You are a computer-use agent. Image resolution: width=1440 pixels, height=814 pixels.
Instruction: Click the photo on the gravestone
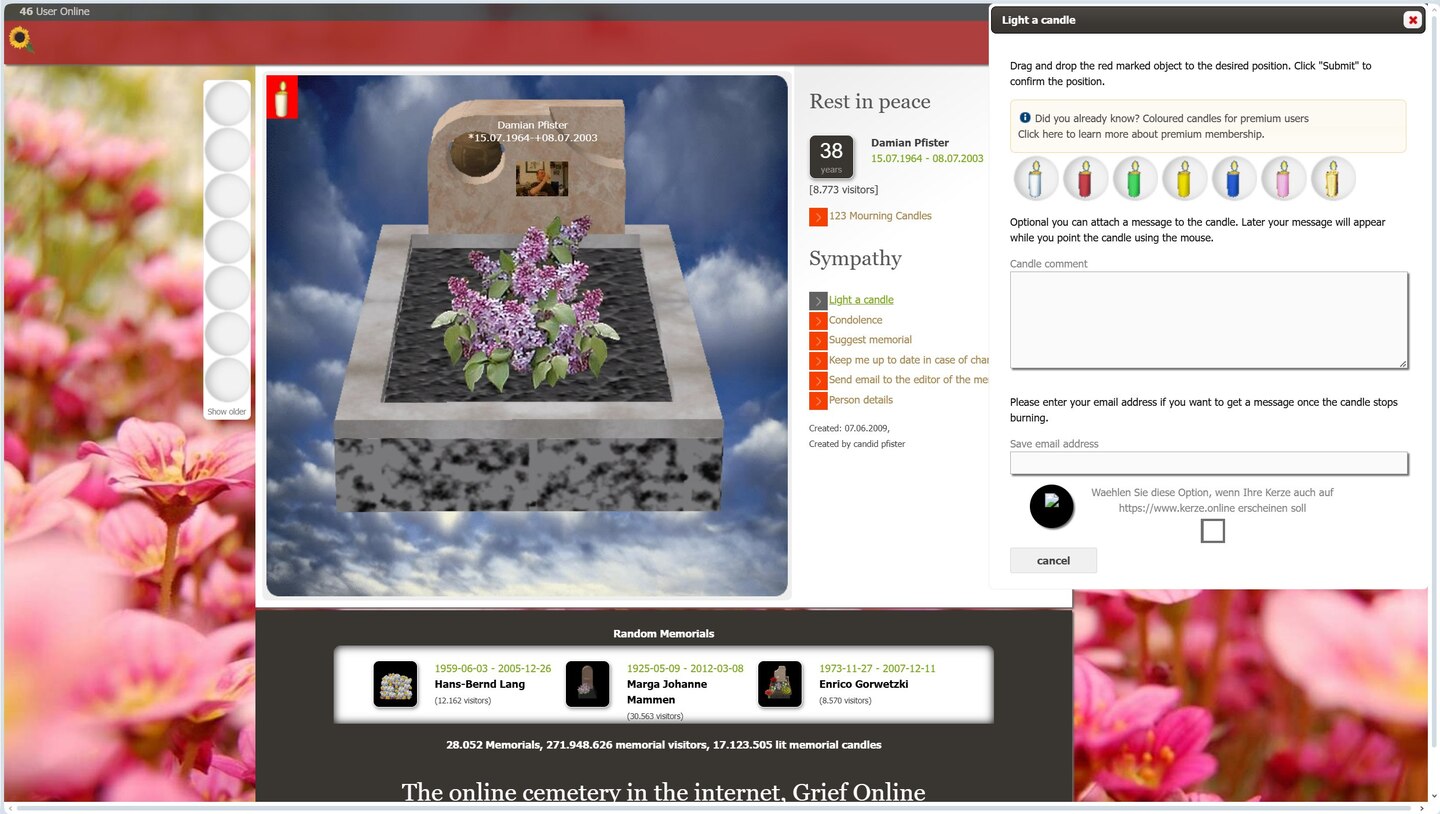(x=542, y=179)
